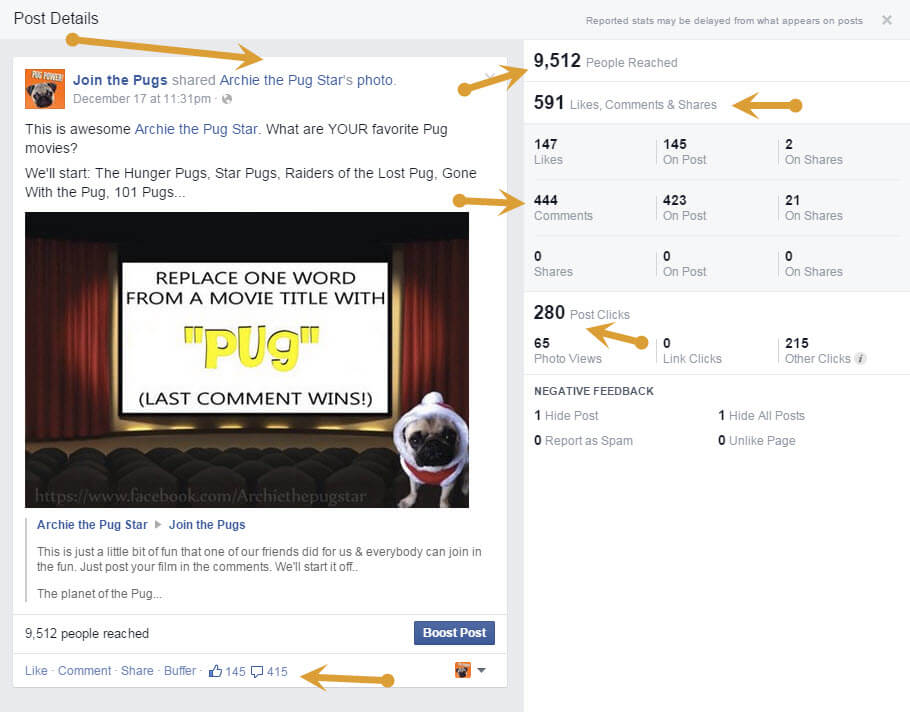This screenshot has height=712, width=910.
Task: Click the Buffer action link
Action: coord(180,671)
